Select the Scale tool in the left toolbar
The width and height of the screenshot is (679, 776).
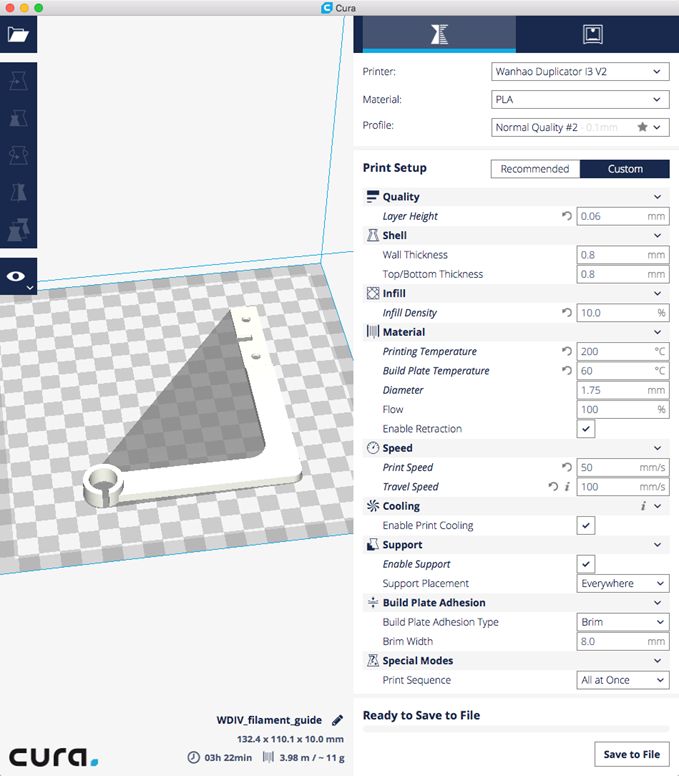click(18, 118)
